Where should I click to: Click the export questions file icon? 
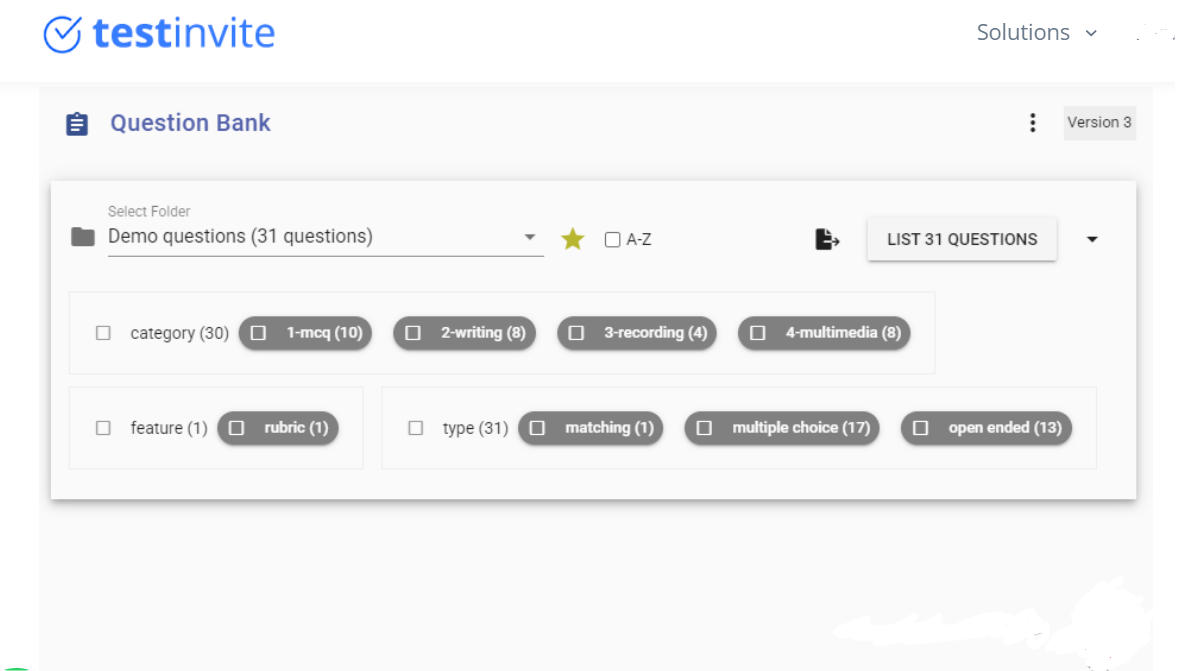point(827,239)
